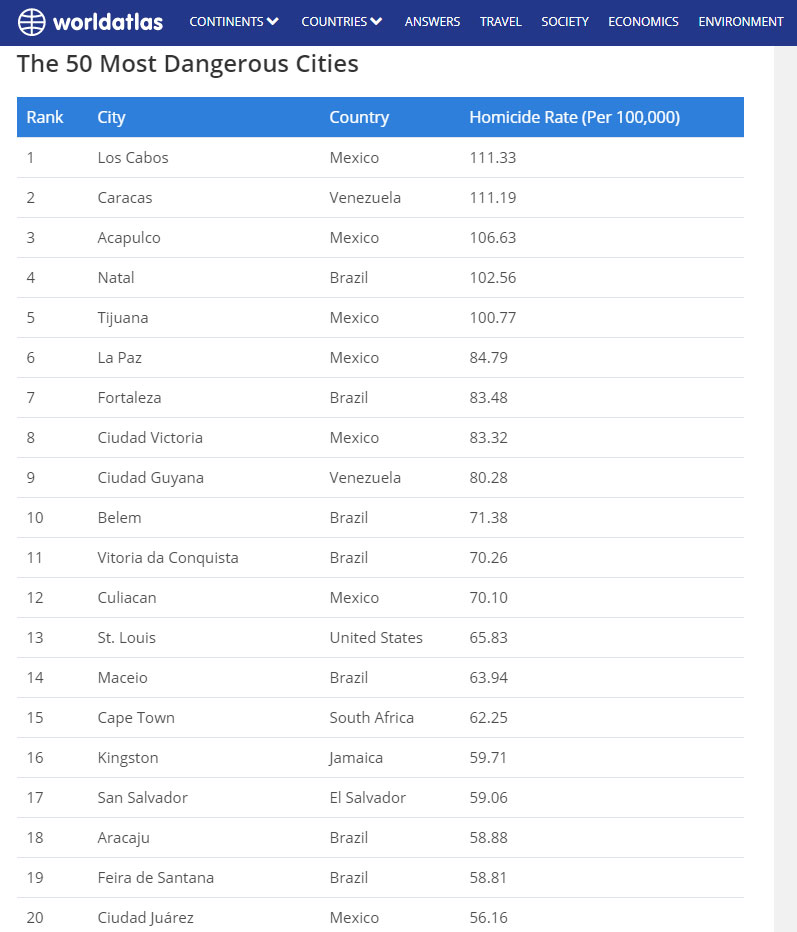The height and width of the screenshot is (932, 797).
Task: Click the St. Louis city entry
Action: (x=127, y=638)
